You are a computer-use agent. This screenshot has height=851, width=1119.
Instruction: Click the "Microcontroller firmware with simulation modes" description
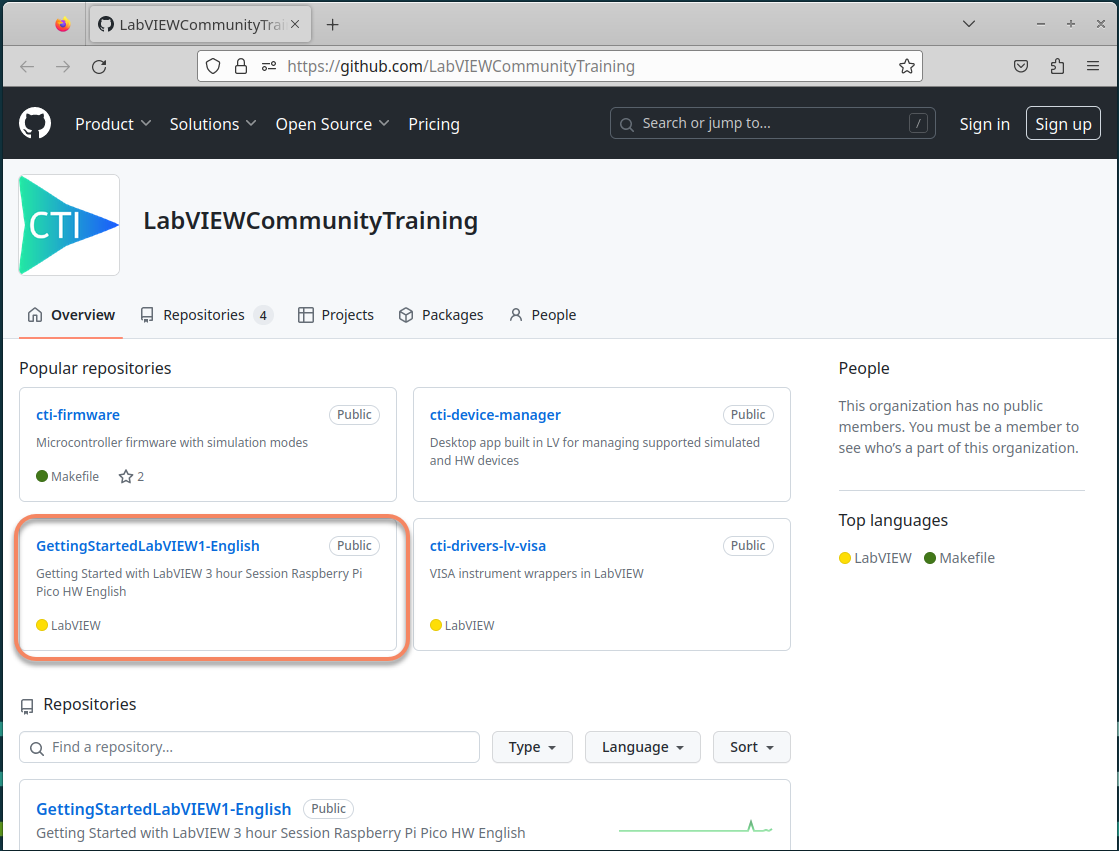click(172, 443)
